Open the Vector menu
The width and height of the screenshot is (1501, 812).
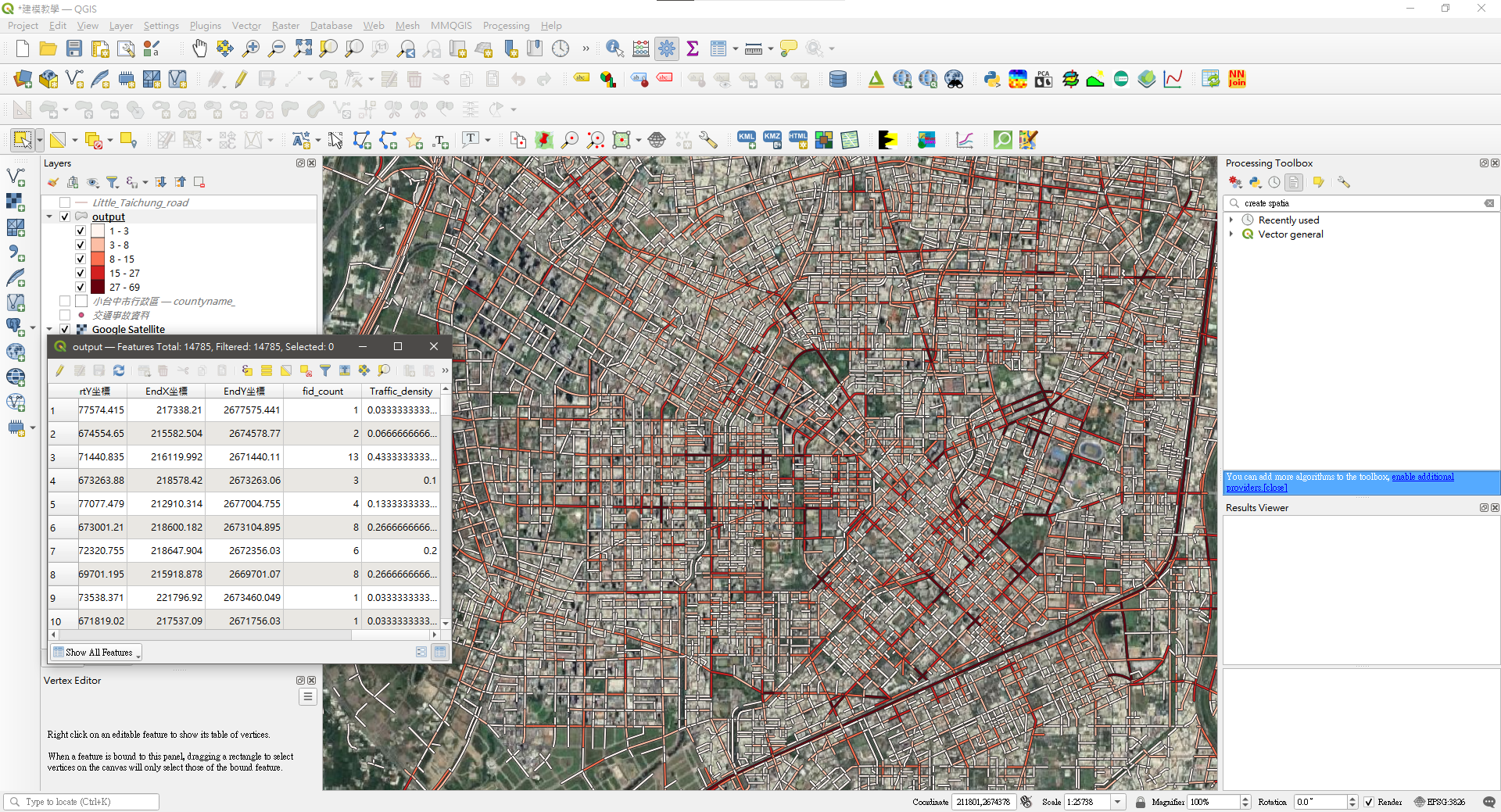click(246, 25)
